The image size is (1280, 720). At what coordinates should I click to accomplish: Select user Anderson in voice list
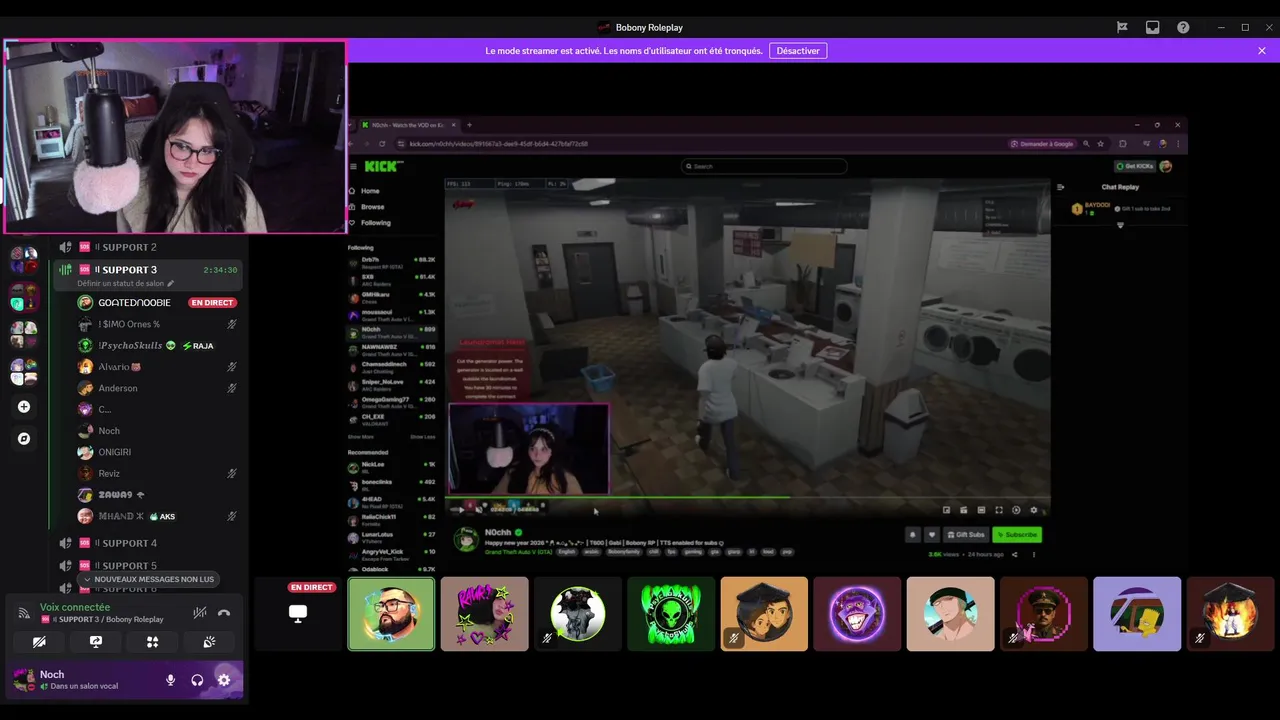tap(158, 388)
